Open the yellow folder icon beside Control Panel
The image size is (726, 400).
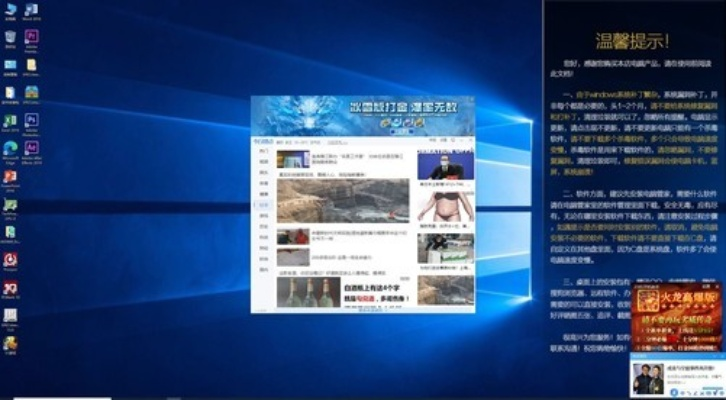tap(31, 66)
